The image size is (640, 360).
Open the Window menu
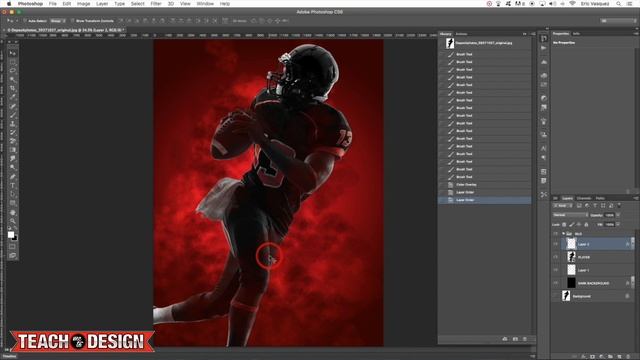[205, 4]
